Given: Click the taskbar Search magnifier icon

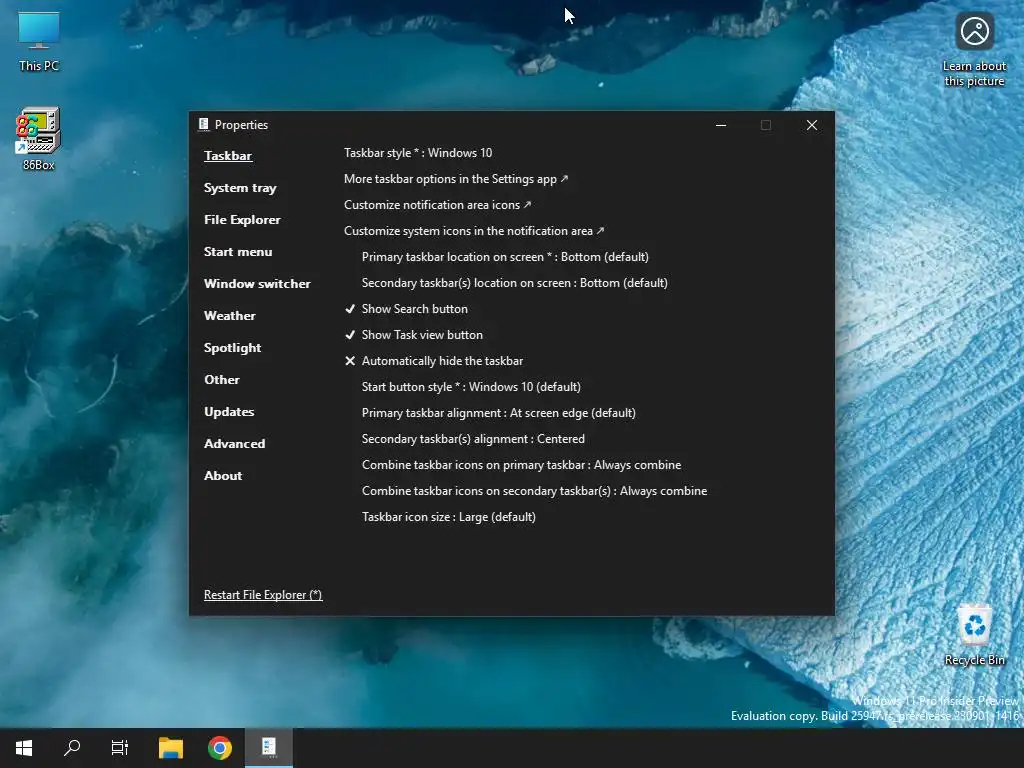Looking at the screenshot, I should pyautogui.click(x=72, y=748).
